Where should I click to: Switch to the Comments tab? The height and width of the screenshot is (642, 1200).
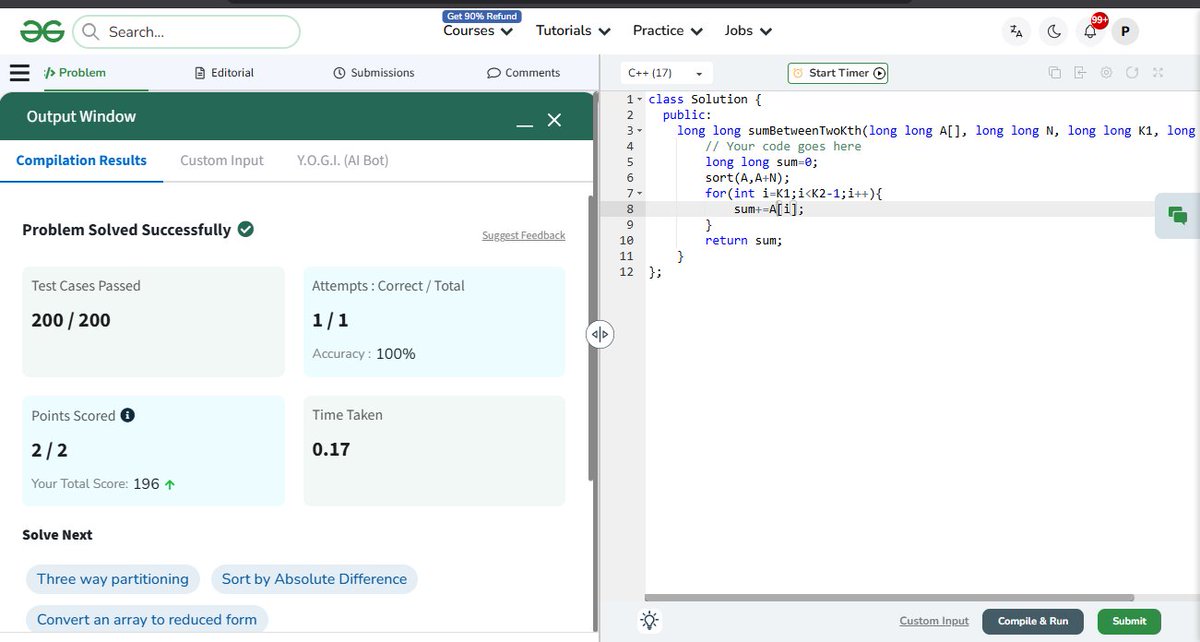coord(523,73)
